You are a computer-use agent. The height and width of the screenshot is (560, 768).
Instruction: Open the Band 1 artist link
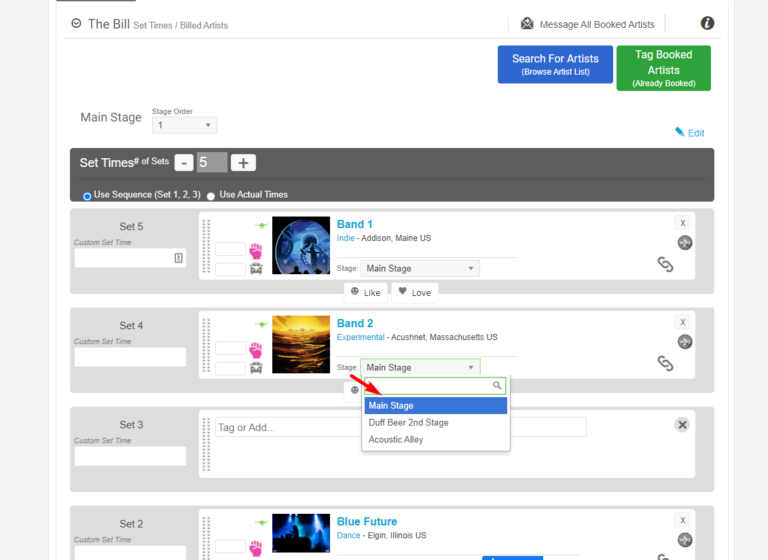point(355,224)
